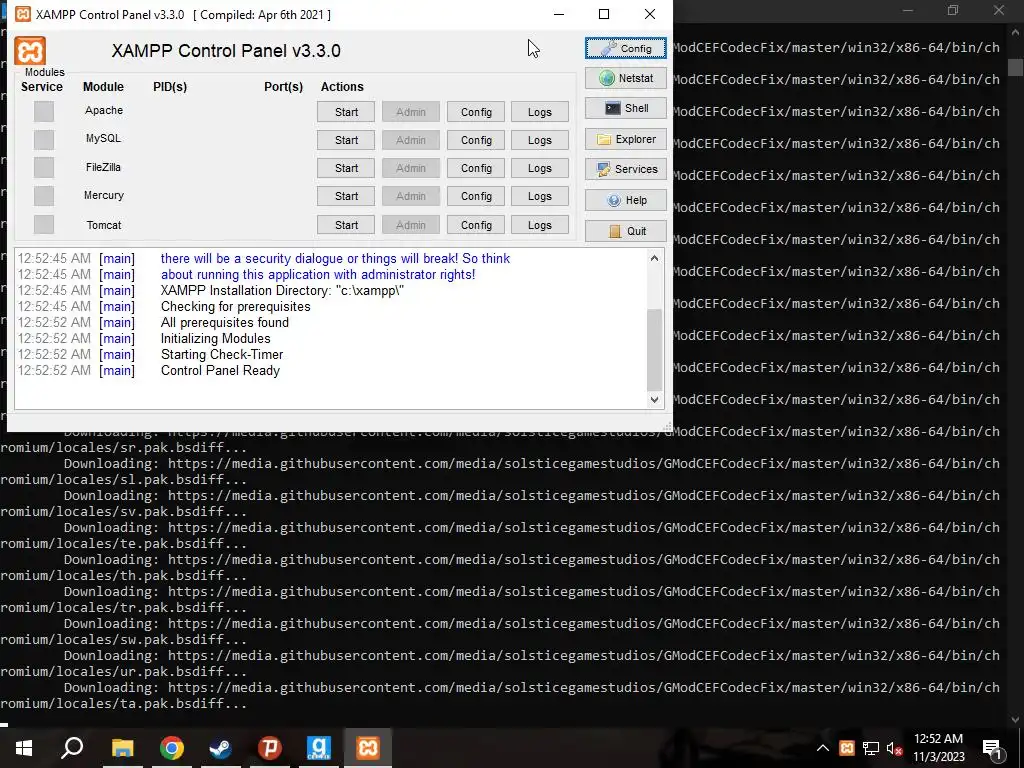Image resolution: width=1024 pixels, height=768 pixels.
Task: Open Garry's Mod taskbar icon
Action: tap(319, 748)
